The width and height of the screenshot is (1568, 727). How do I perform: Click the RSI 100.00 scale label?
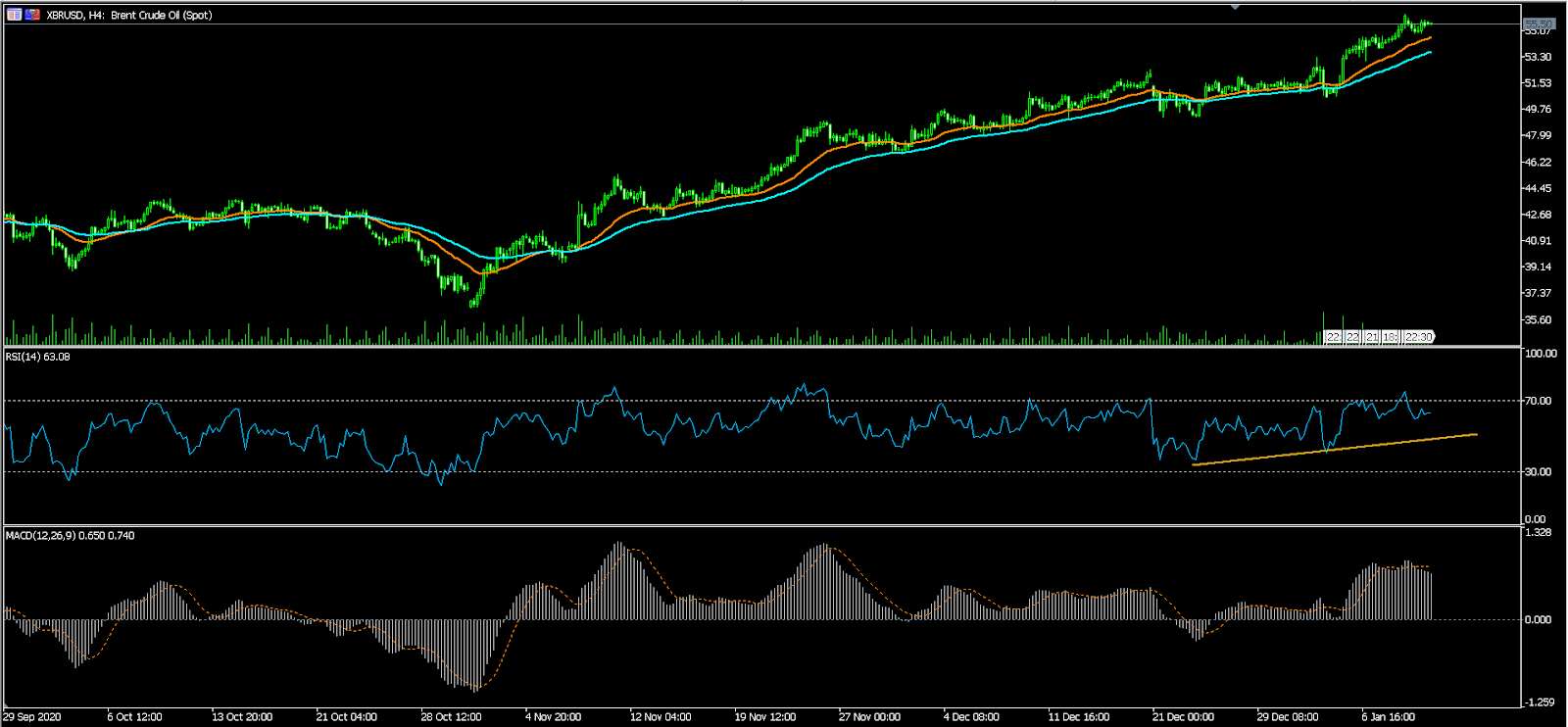pyautogui.click(x=1541, y=354)
